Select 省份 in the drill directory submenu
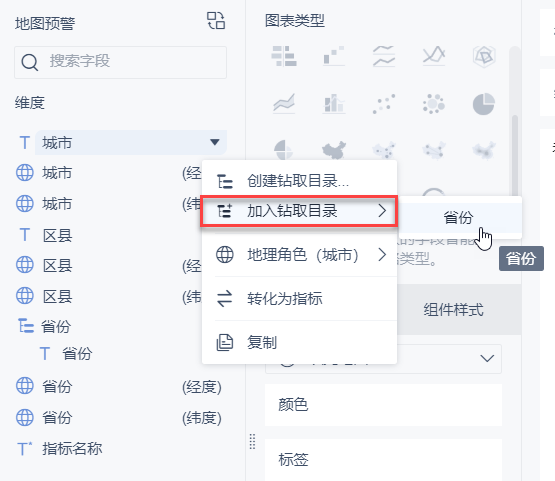 pyautogui.click(x=459, y=217)
